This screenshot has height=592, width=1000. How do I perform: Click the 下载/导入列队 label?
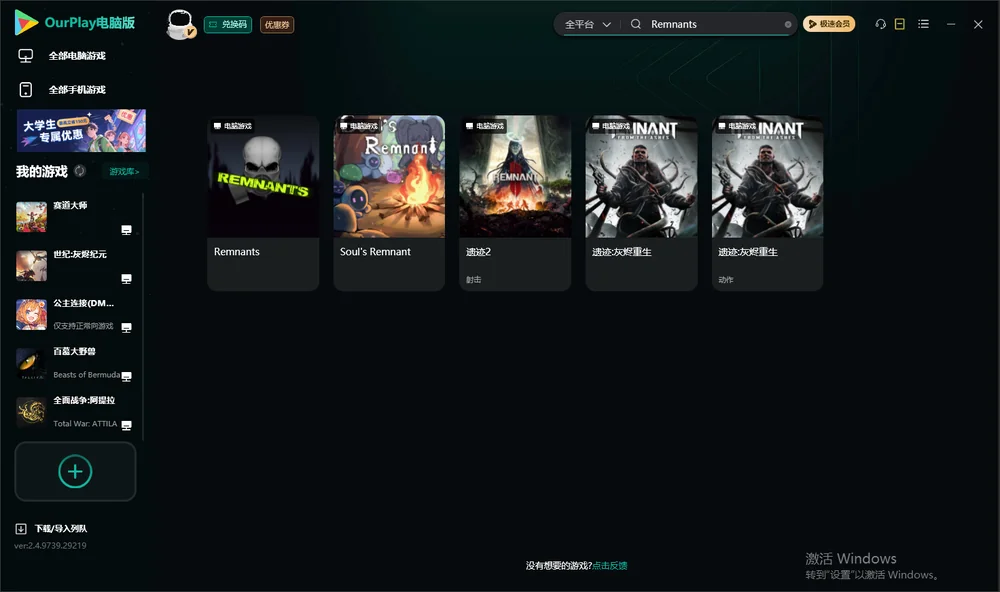click(x=61, y=529)
